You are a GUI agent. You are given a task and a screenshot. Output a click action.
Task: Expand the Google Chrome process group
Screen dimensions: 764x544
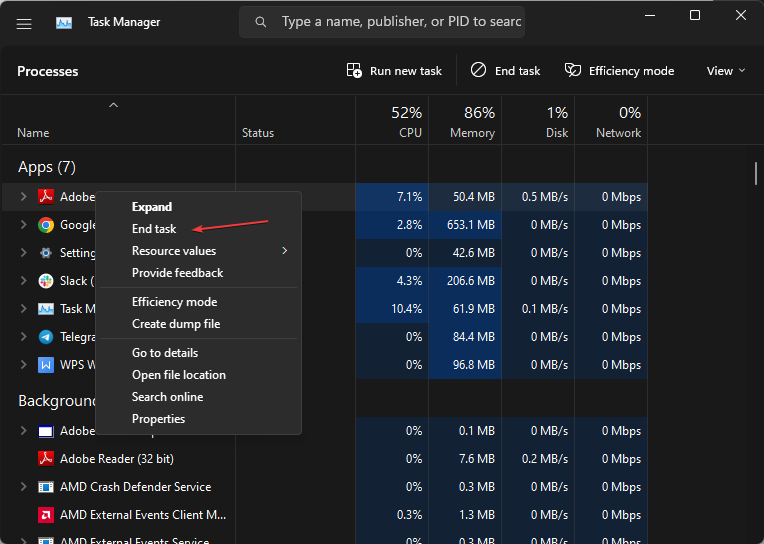pyautogui.click(x=24, y=225)
